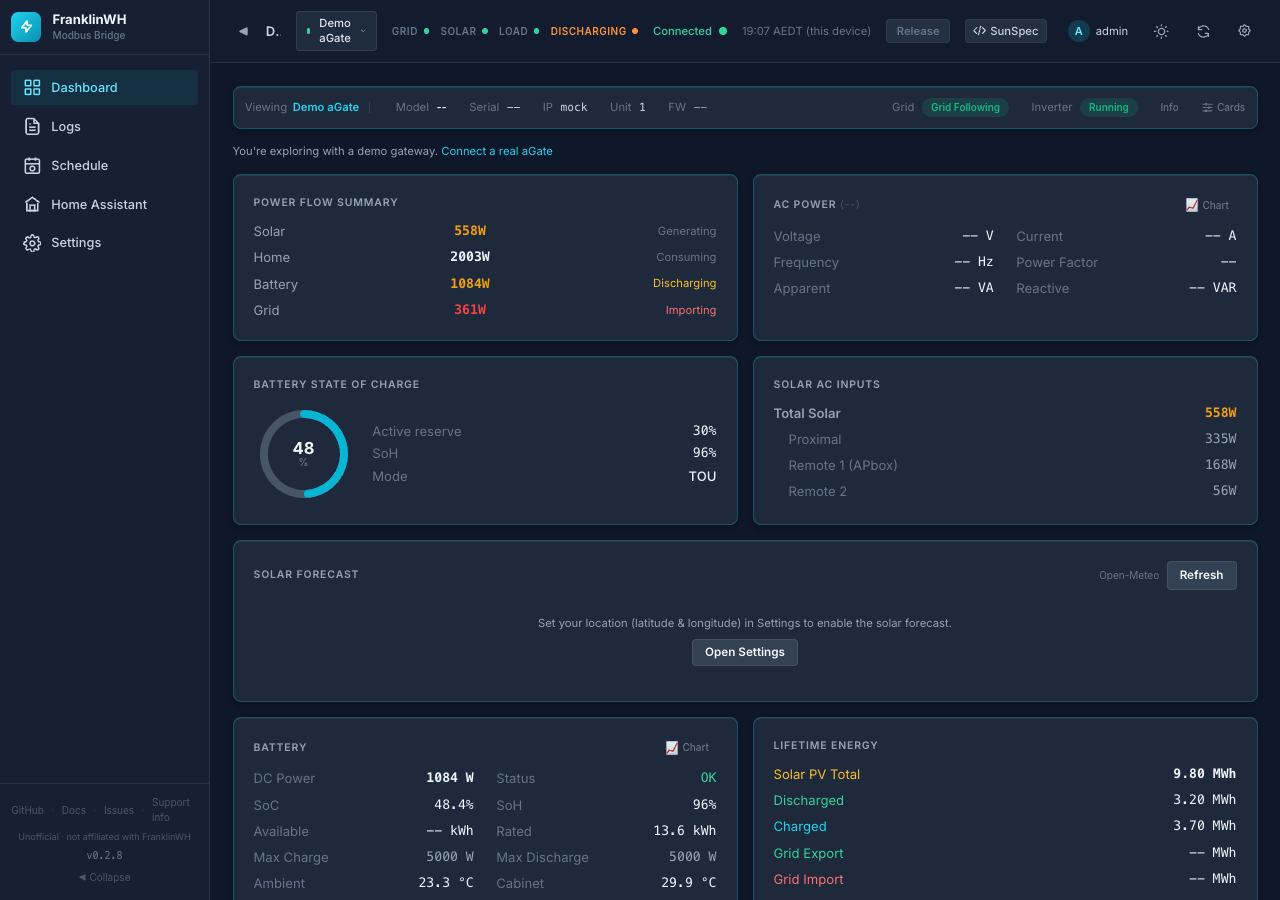Click the v0.2.8 version text
Image resolution: width=1280 pixels, height=900 pixels.
click(x=104, y=856)
